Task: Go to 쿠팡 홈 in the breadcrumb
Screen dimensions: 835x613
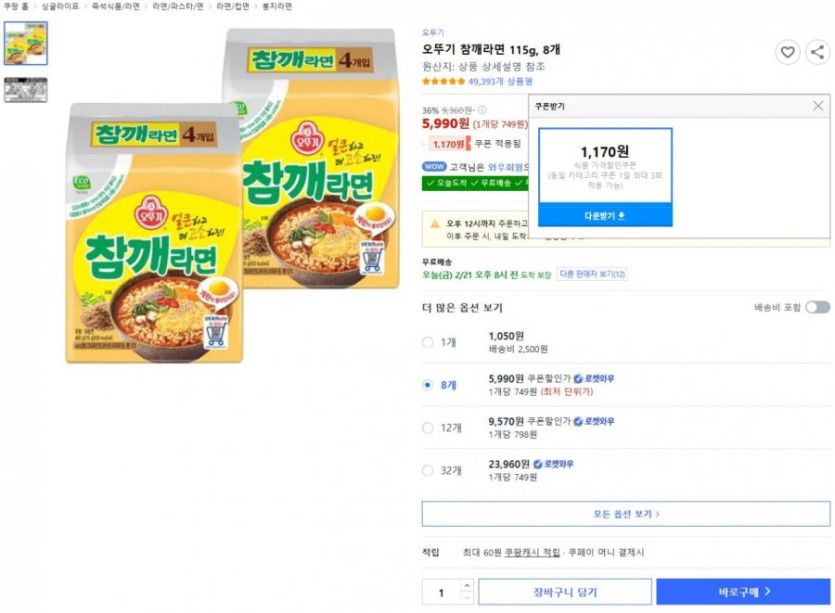Action: [x=17, y=6]
